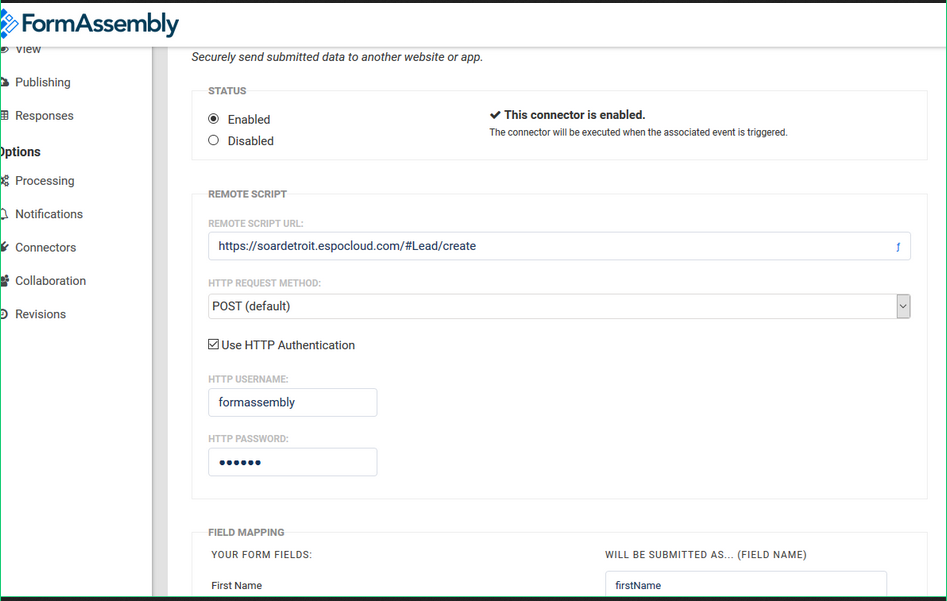Click the Remote Script URL field
This screenshot has width=947, height=601.
click(x=548, y=246)
